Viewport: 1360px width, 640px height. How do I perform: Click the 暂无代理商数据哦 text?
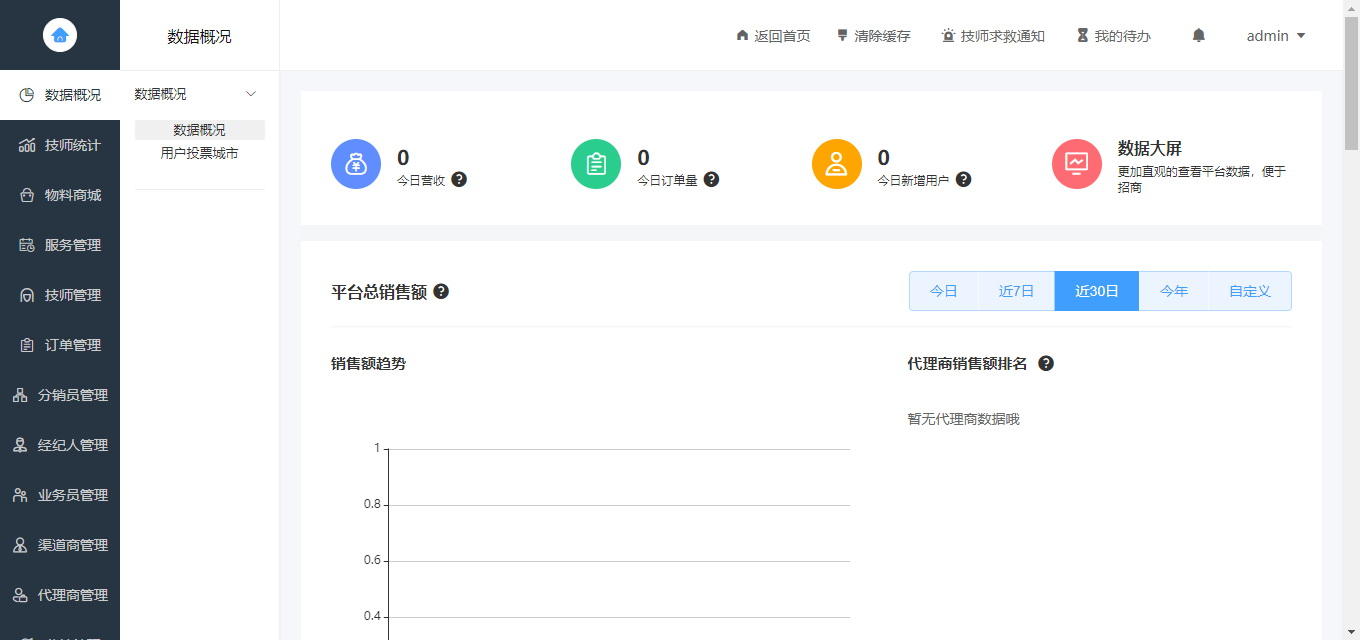[963, 419]
